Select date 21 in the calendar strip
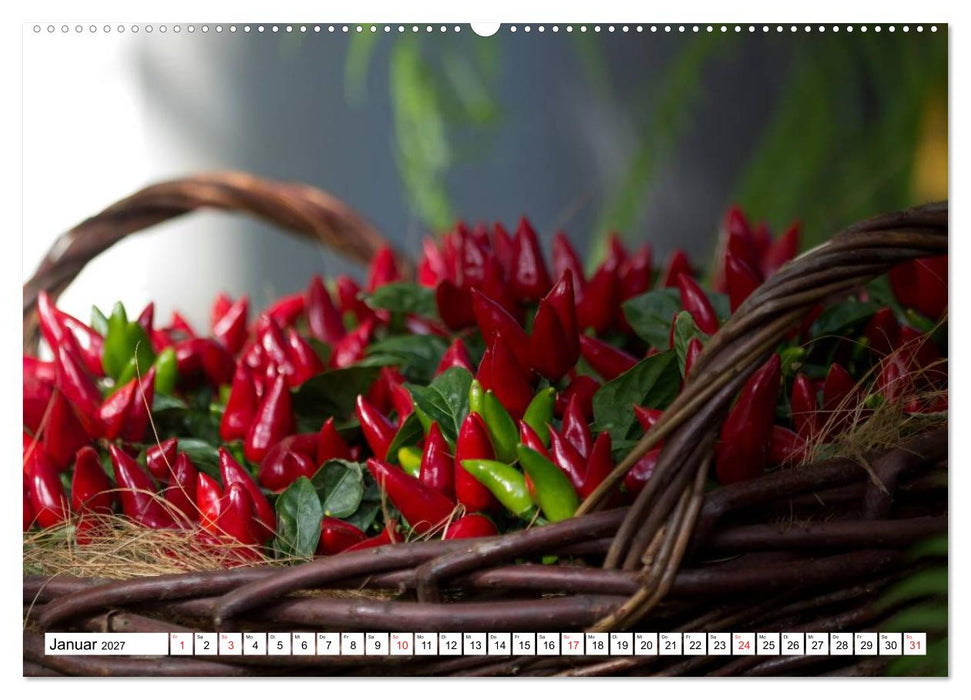Image resolution: width=971 pixels, height=700 pixels. (x=671, y=644)
